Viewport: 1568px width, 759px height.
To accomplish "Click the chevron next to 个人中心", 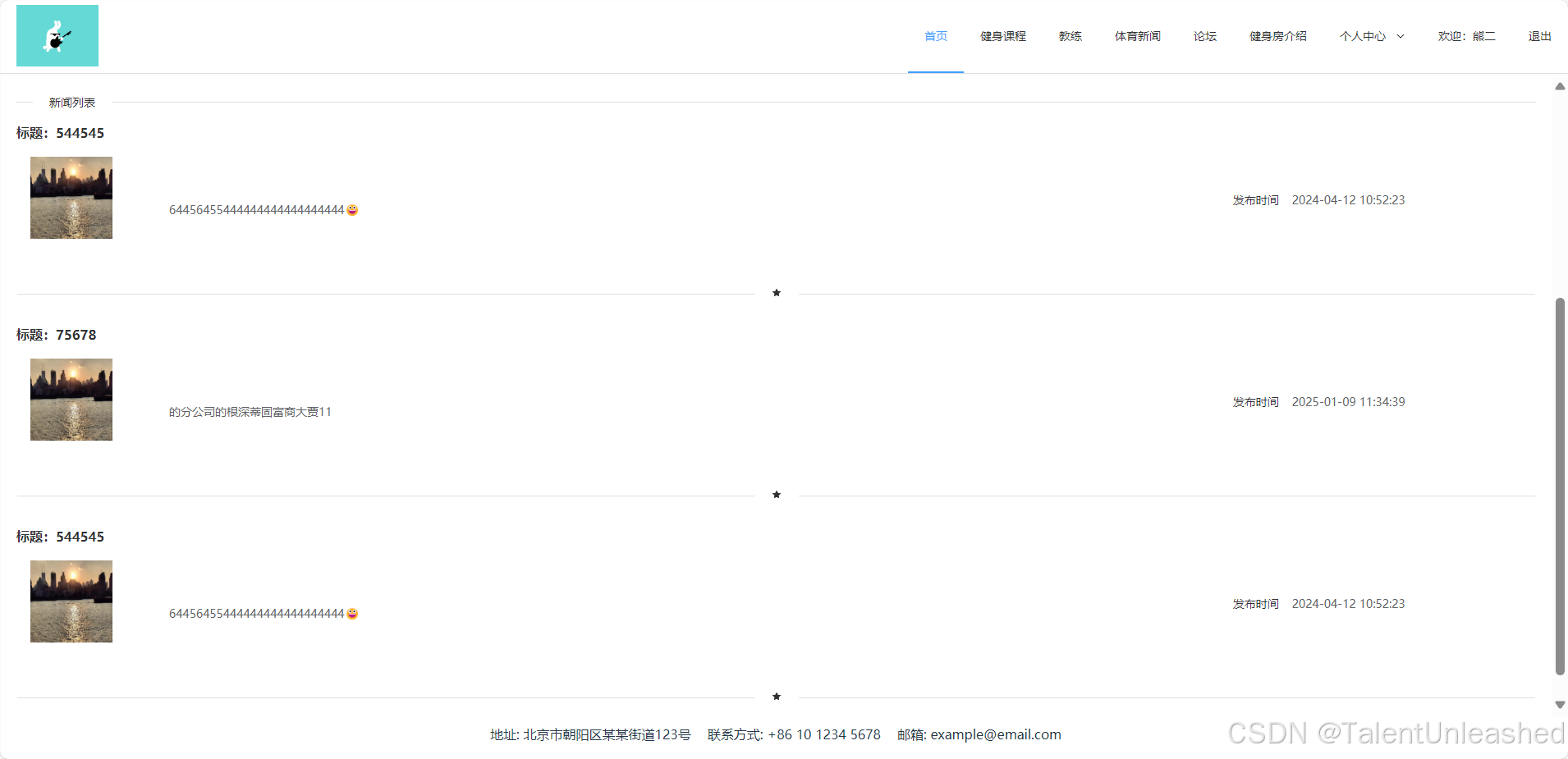I will point(1401,37).
